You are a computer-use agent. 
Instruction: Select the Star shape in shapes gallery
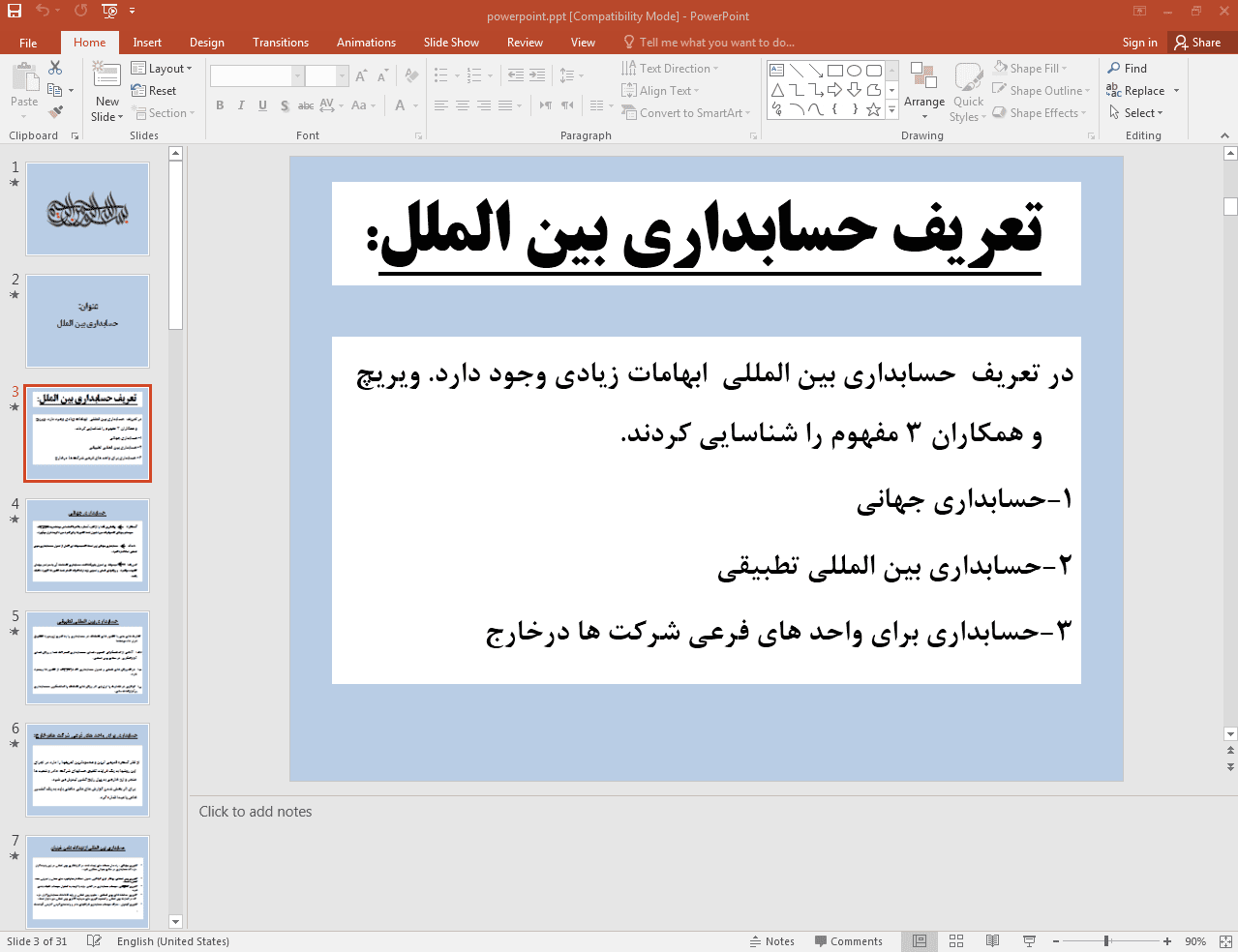coord(873,109)
